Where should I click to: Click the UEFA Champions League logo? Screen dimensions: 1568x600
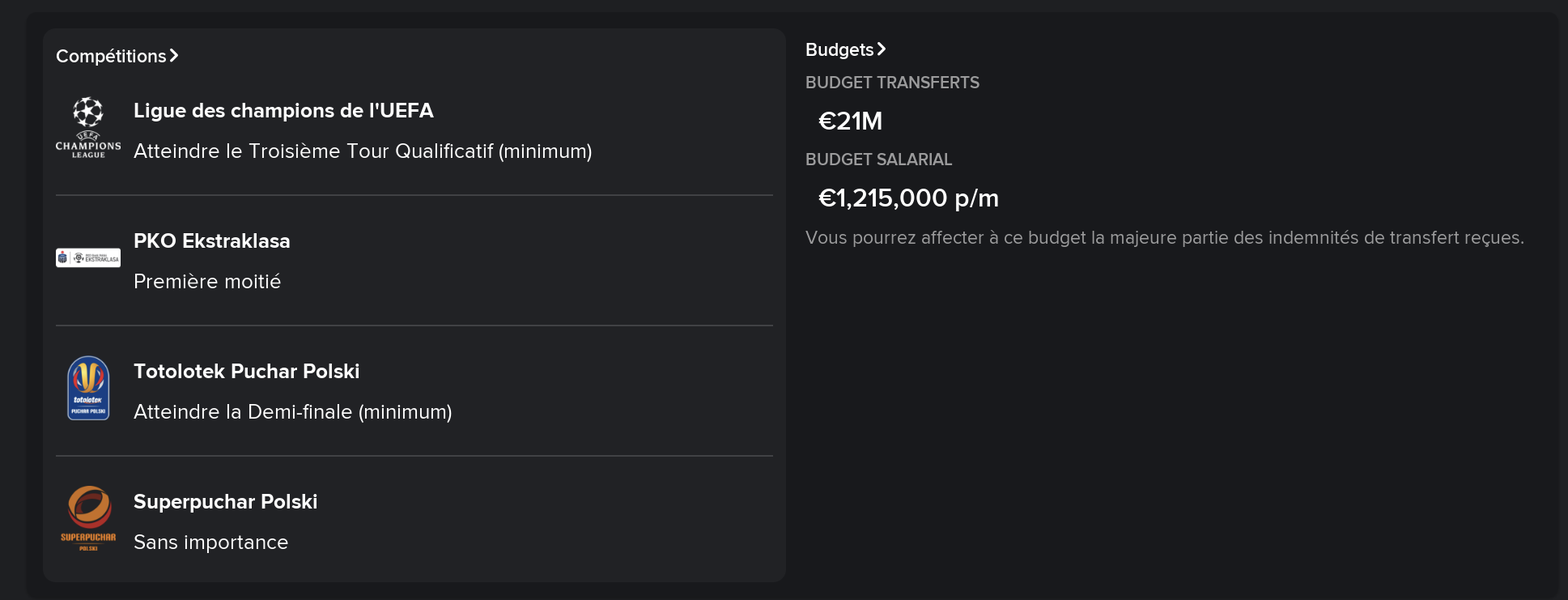click(88, 128)
